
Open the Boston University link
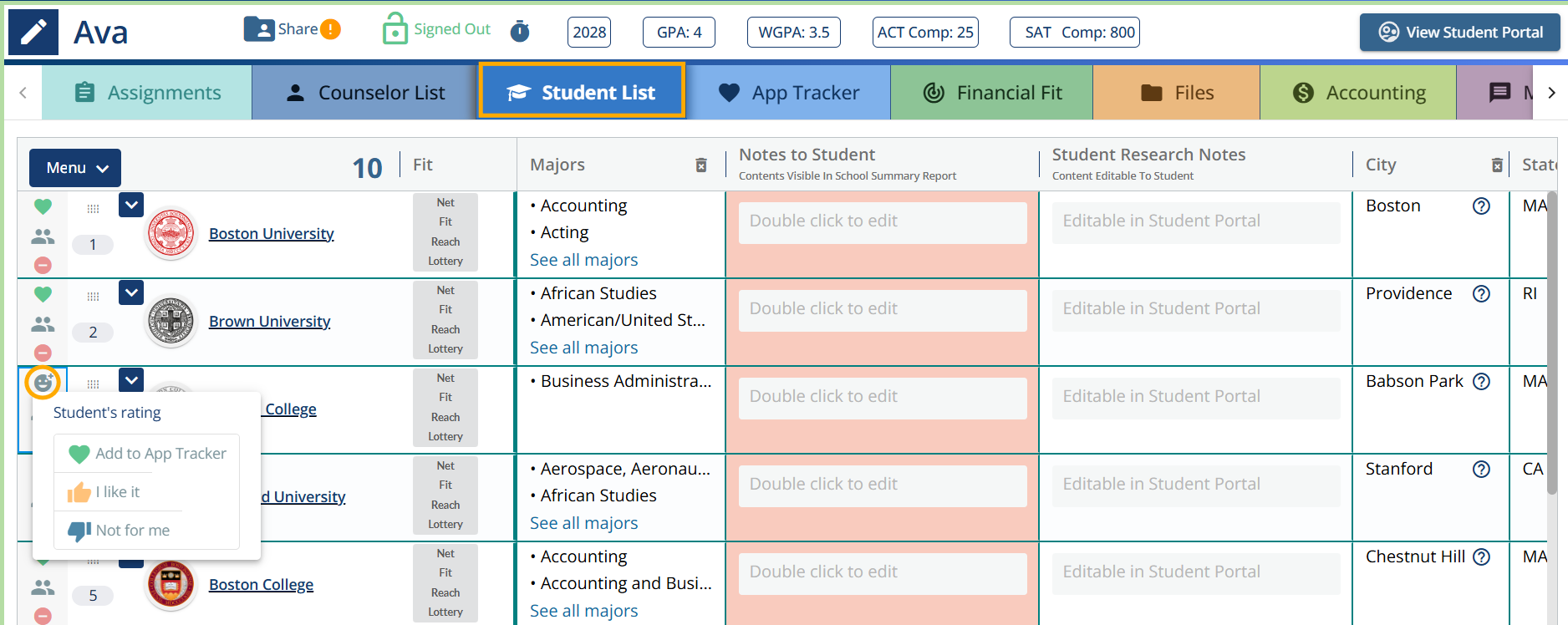pos(272,234)
